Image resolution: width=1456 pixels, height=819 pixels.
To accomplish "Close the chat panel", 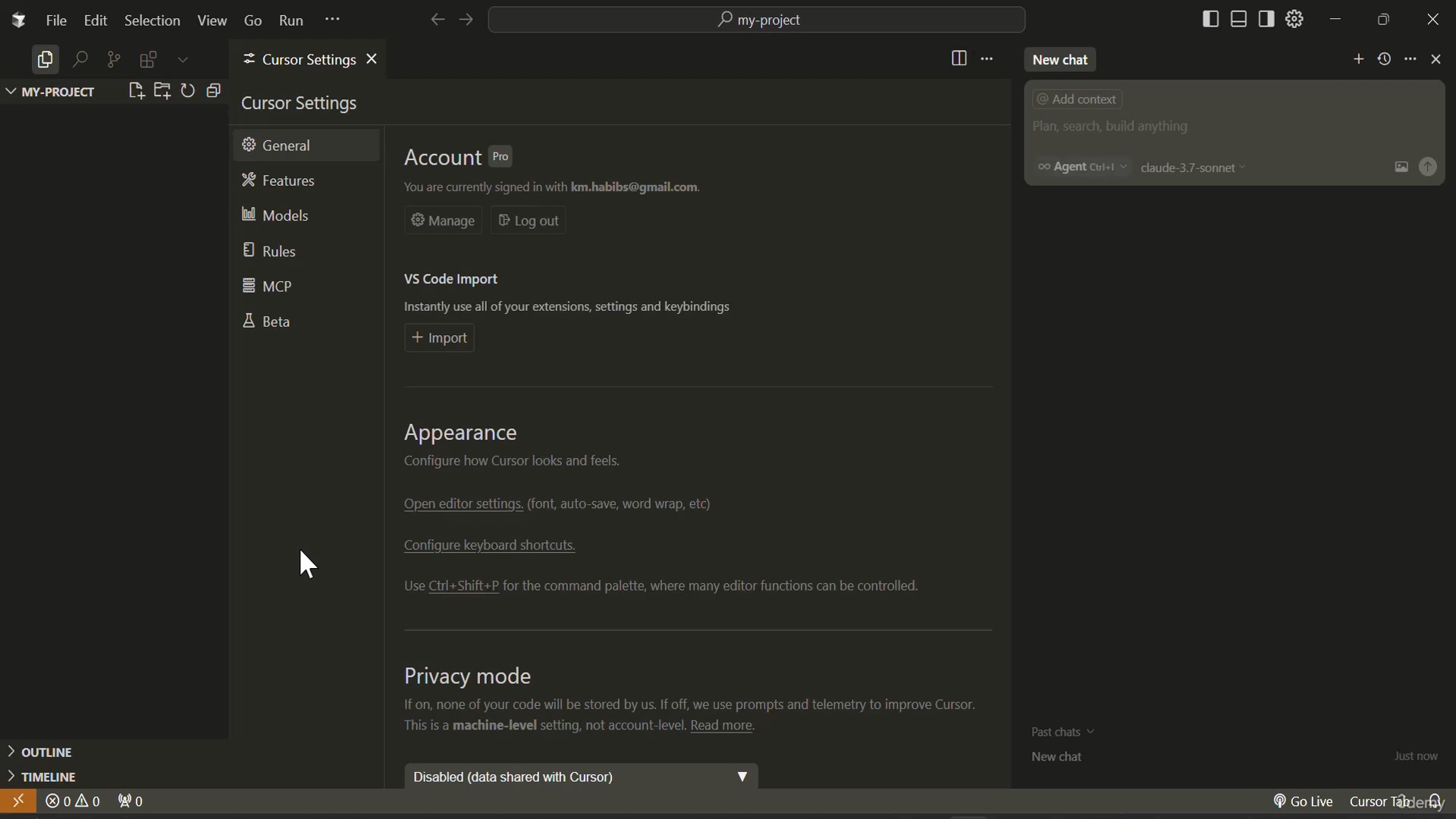I will click(1436, 59).
